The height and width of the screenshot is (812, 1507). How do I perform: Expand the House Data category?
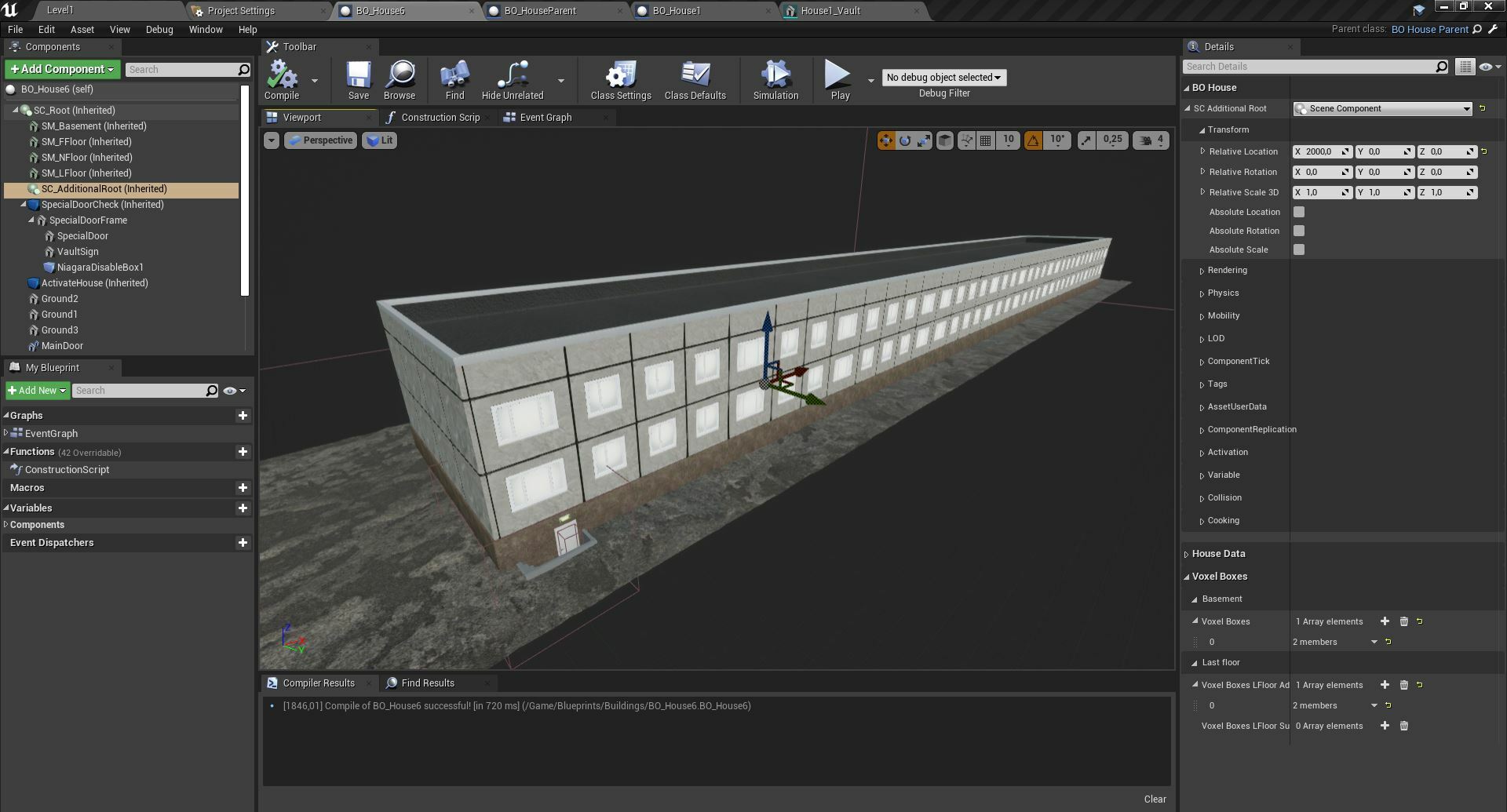point(1218,554)
